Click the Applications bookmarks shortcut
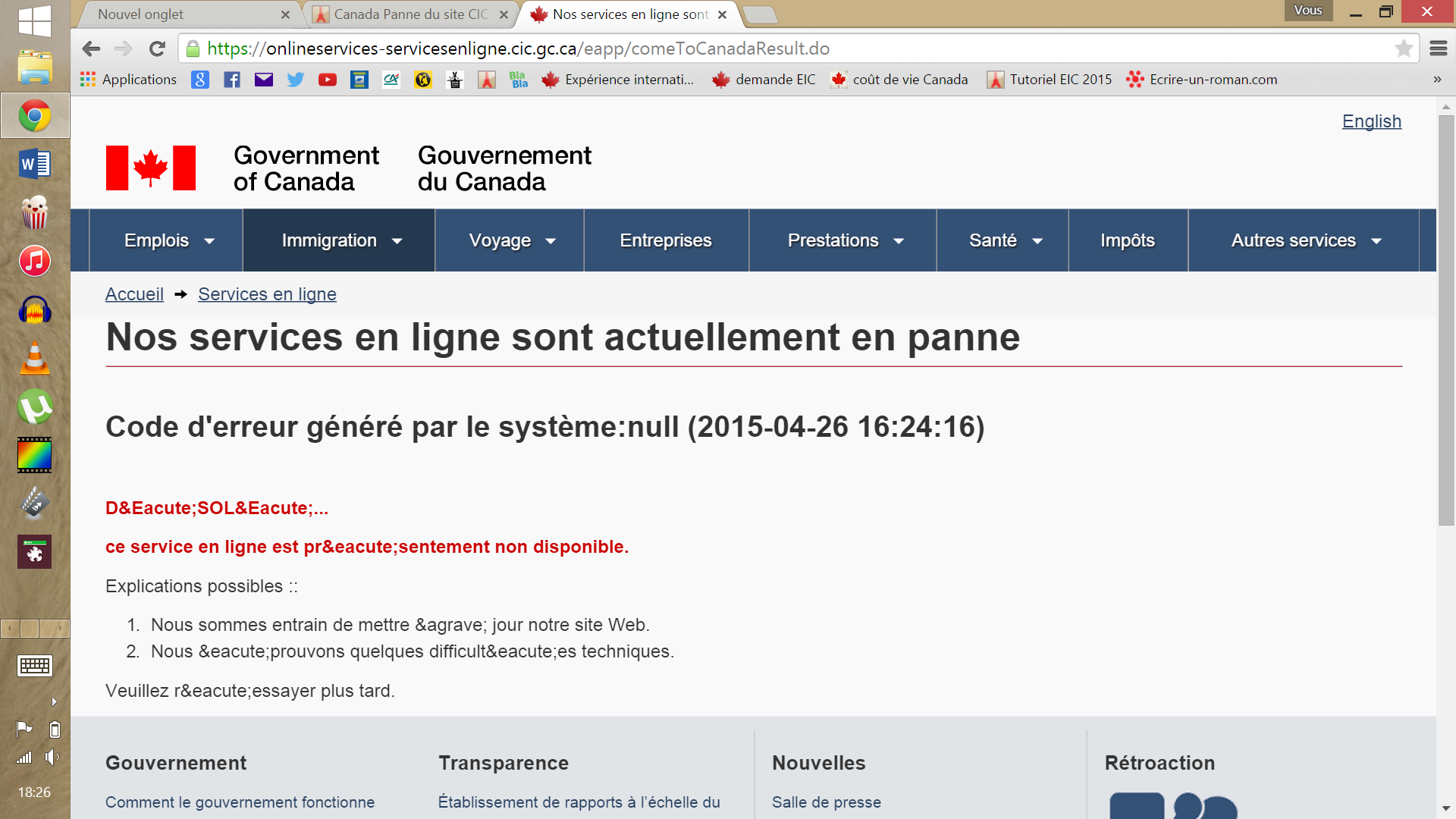This screenshot has width=1456, height=819. click(x=128, y=80)
